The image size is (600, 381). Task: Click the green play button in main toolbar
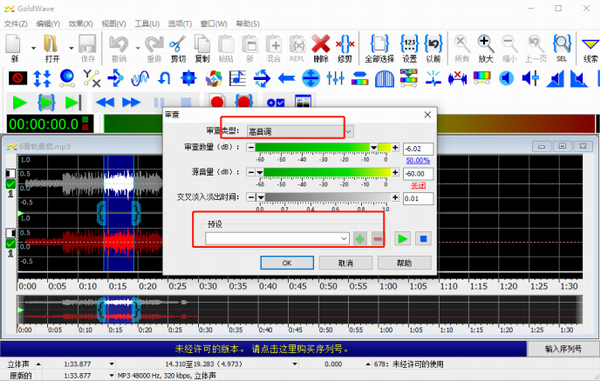click(x=19, y=103)
